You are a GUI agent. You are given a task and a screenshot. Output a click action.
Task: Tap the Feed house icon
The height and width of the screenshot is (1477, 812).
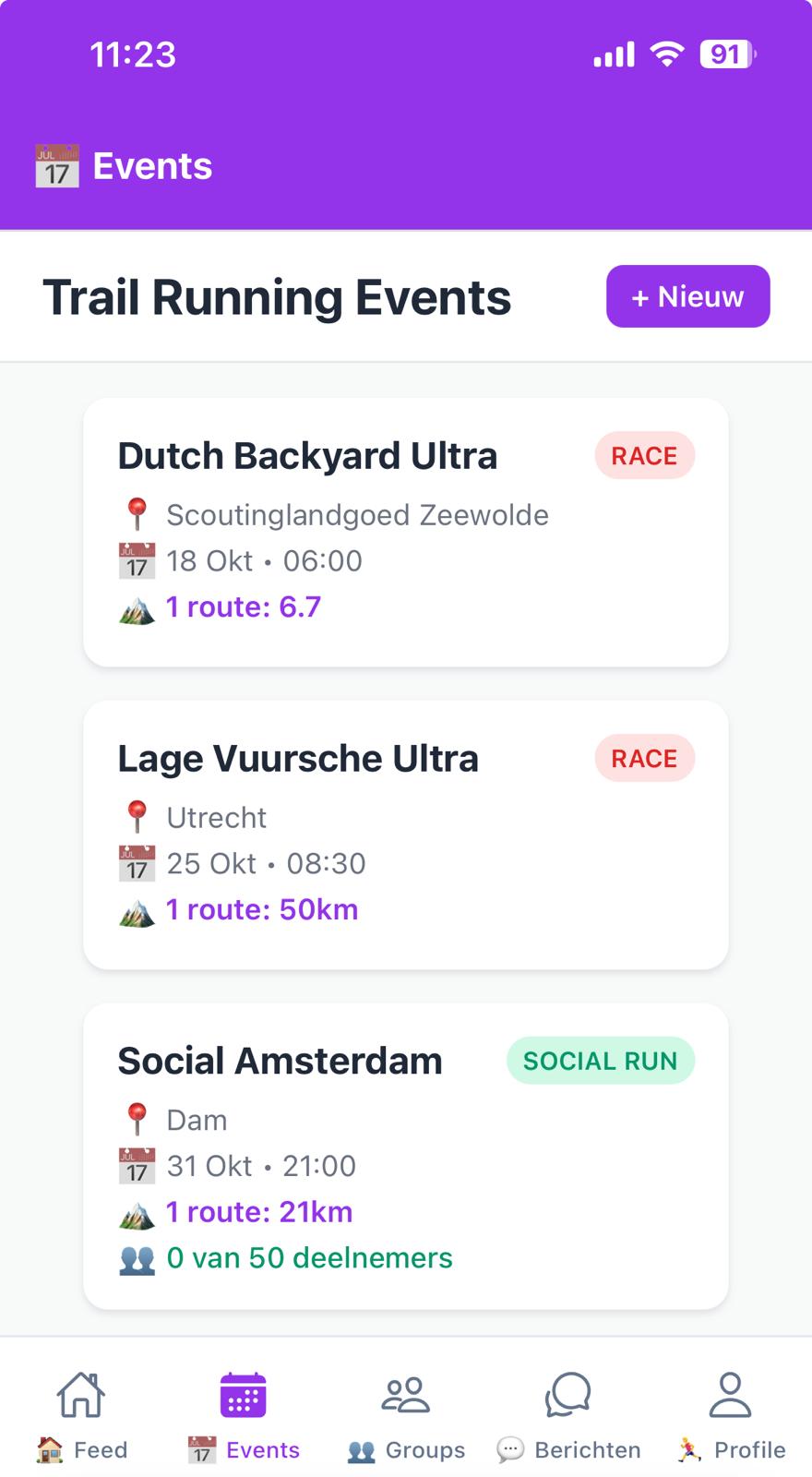[x=81, y=1394]
